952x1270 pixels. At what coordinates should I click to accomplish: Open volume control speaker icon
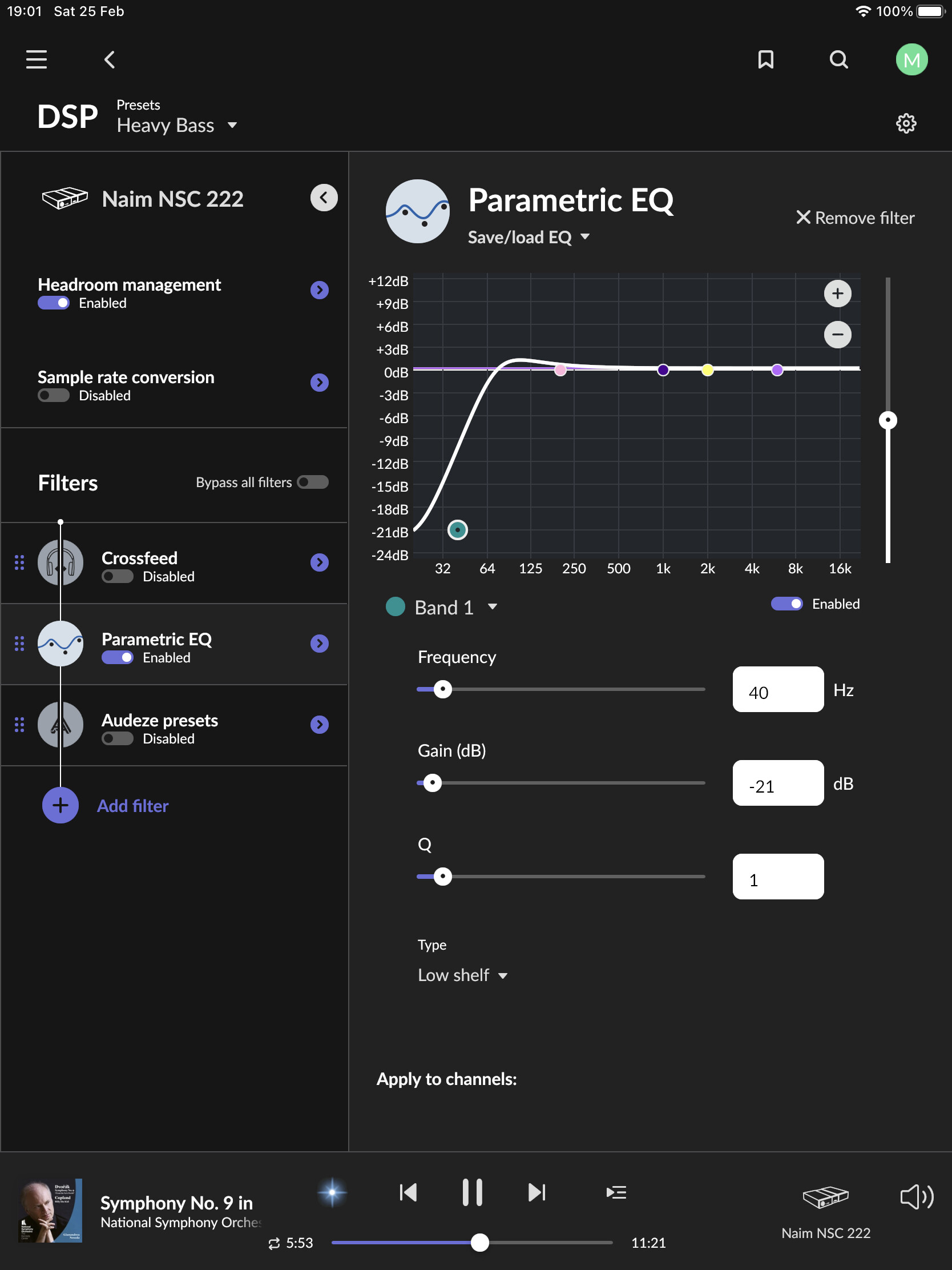916,1197
